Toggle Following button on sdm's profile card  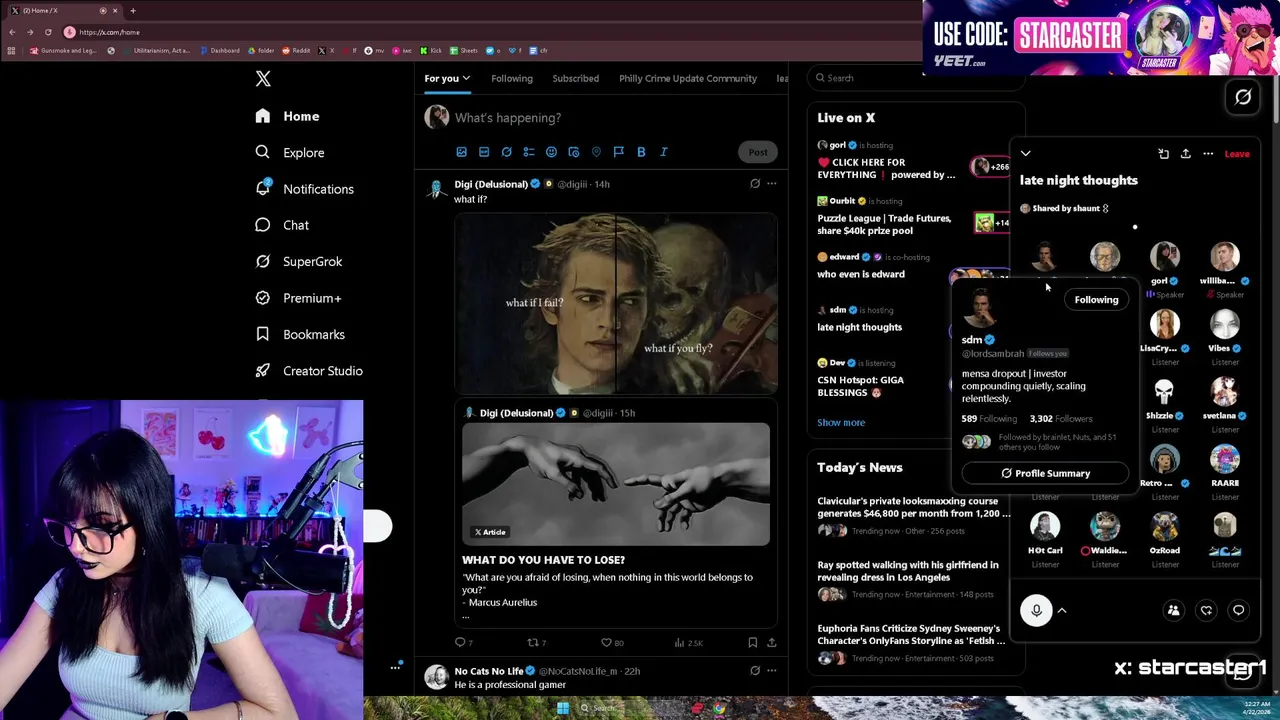coord(1096,300)
